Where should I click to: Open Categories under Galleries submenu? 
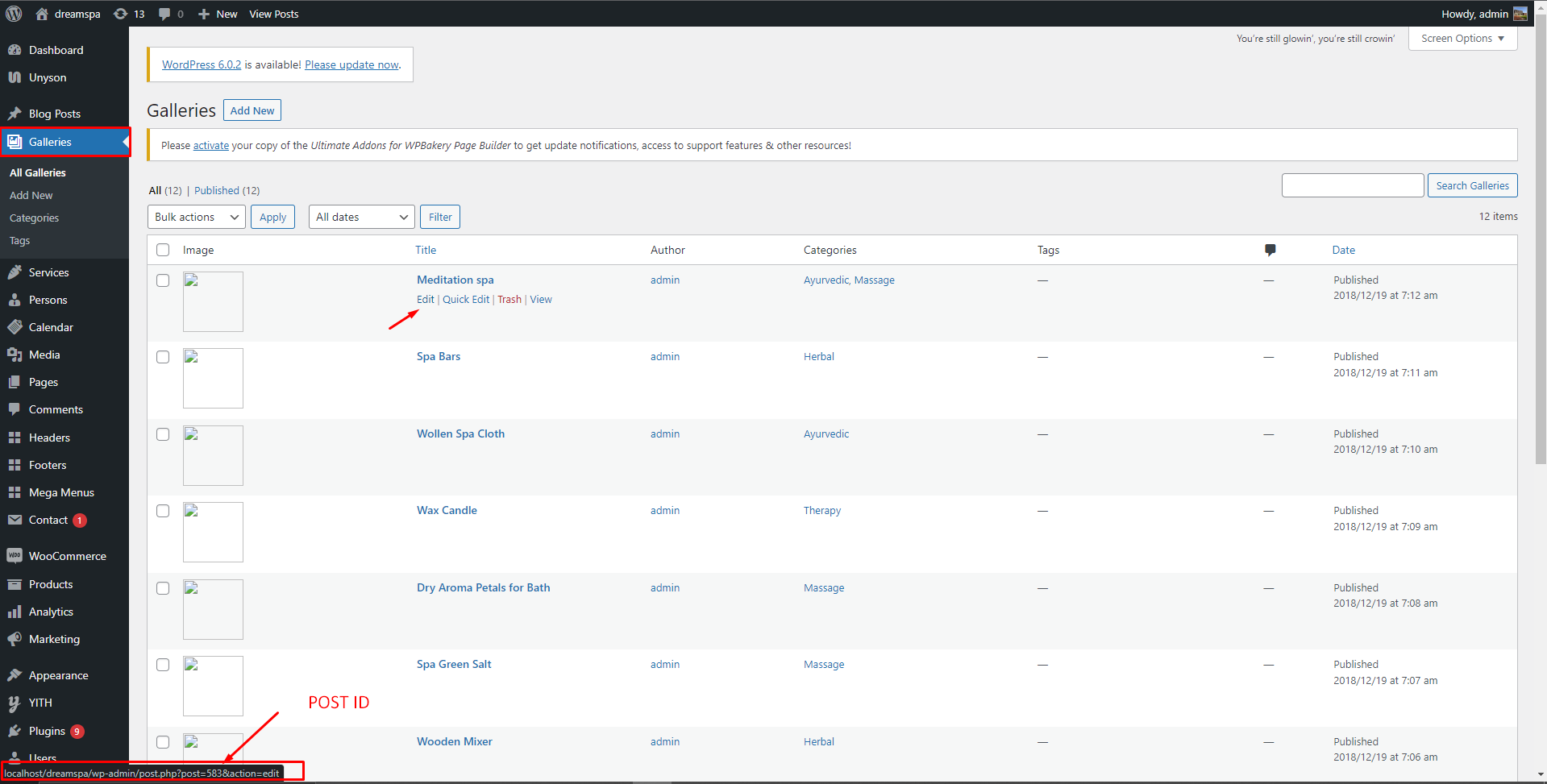tap(34, 218)
